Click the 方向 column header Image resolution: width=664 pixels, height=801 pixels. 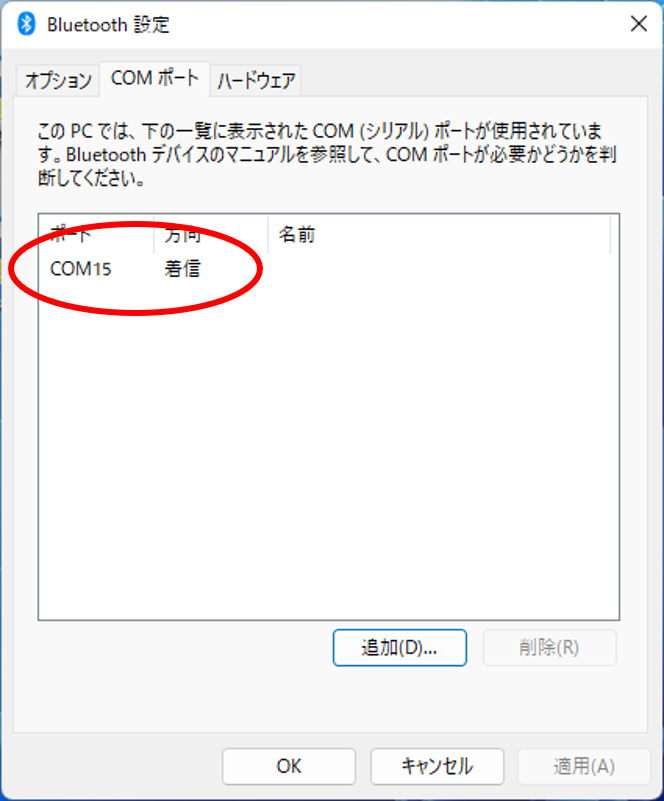[x=211, y=235]
